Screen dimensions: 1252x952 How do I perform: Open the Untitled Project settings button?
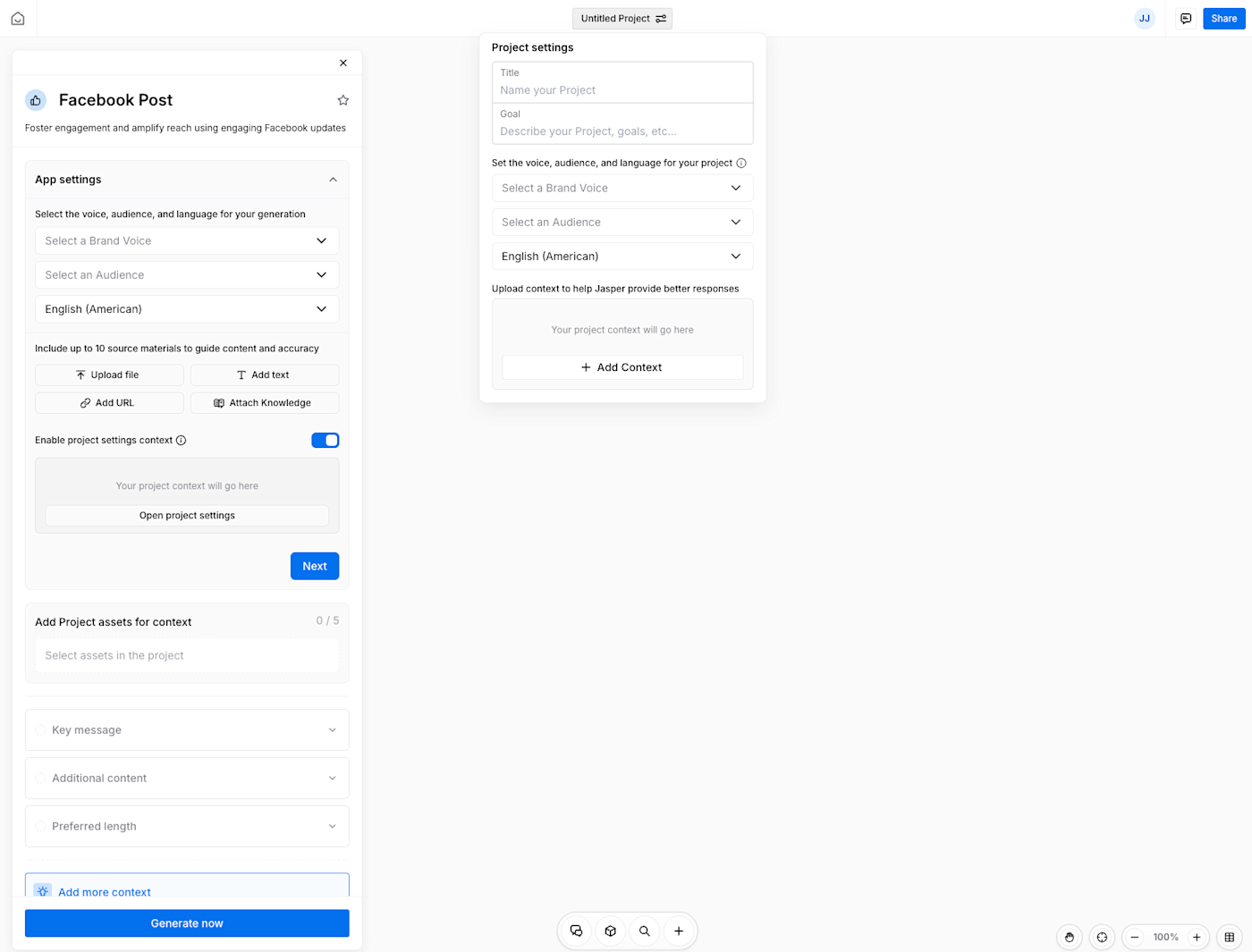622,18
